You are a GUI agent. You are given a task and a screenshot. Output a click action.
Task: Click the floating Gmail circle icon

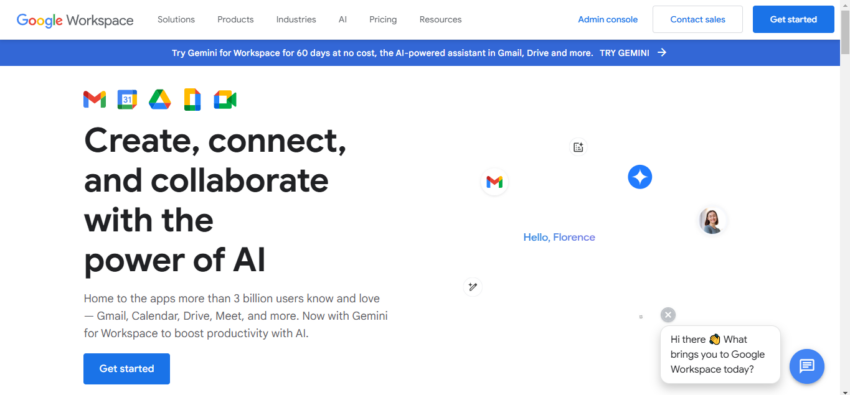tap(494, 182)
